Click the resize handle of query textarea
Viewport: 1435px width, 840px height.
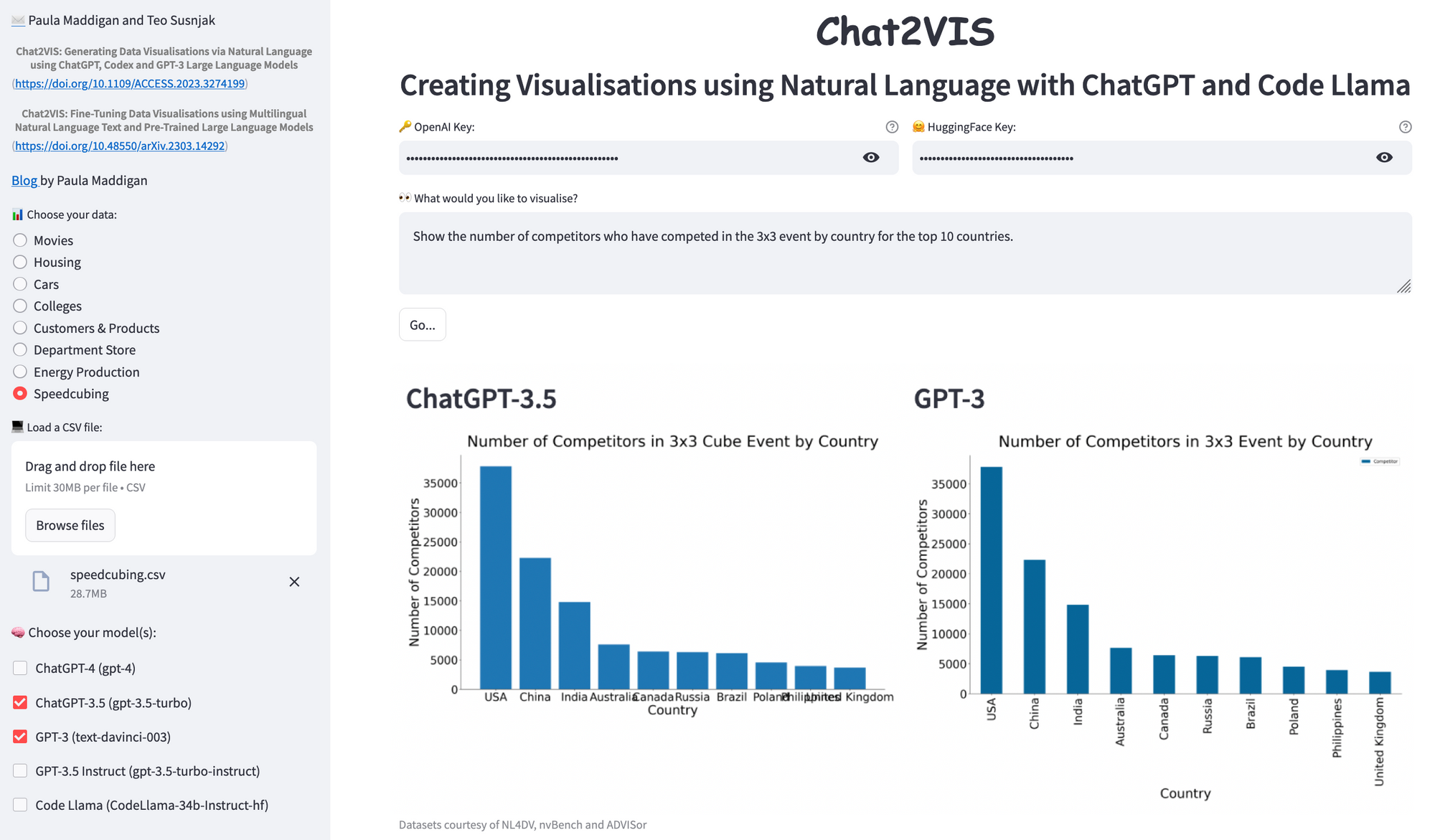coord(1404,286)
